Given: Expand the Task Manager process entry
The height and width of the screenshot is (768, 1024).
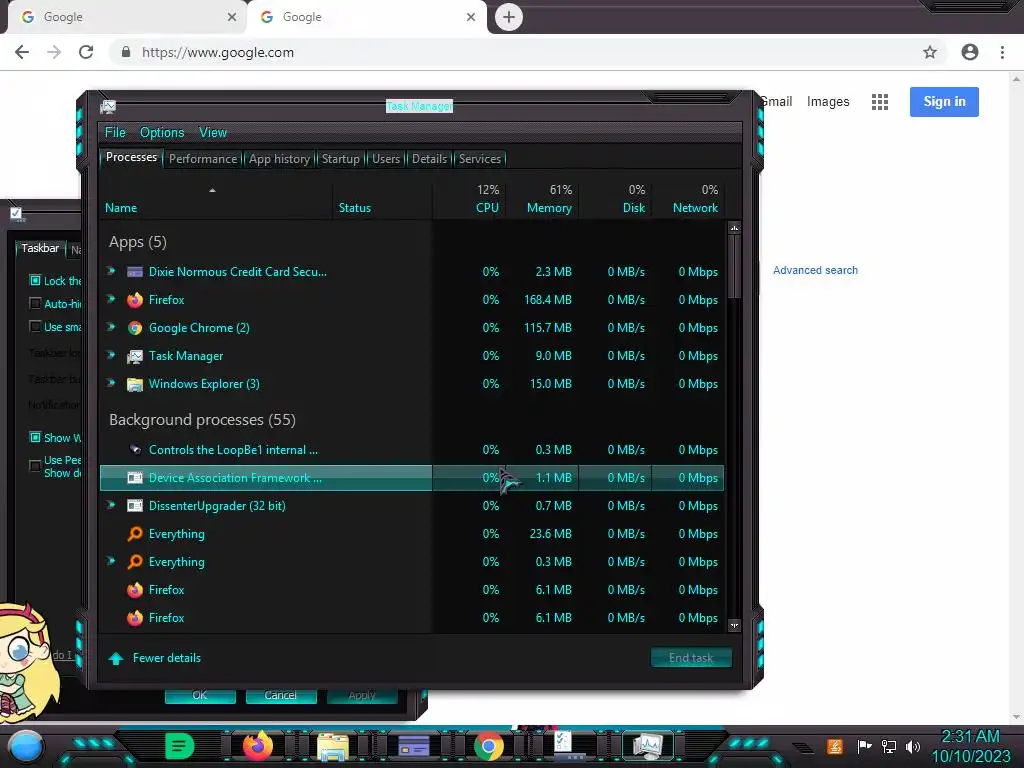Looking at the screenshot, I should 111,355.
